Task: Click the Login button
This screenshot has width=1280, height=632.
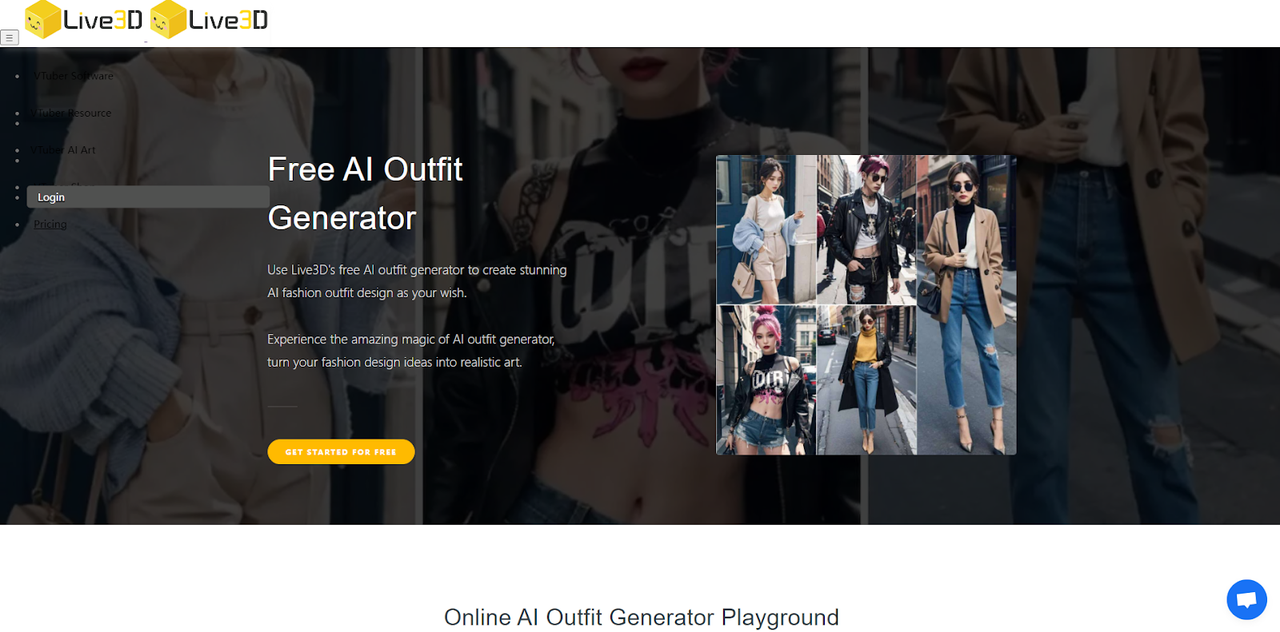Action: tap(148, 197)
